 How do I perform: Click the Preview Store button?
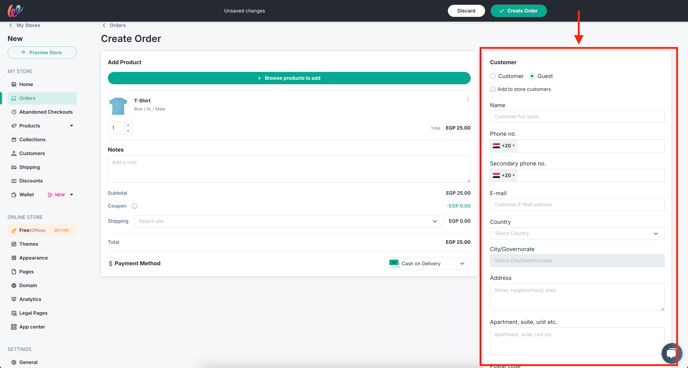pyautogui.click(x=42, y=53)
